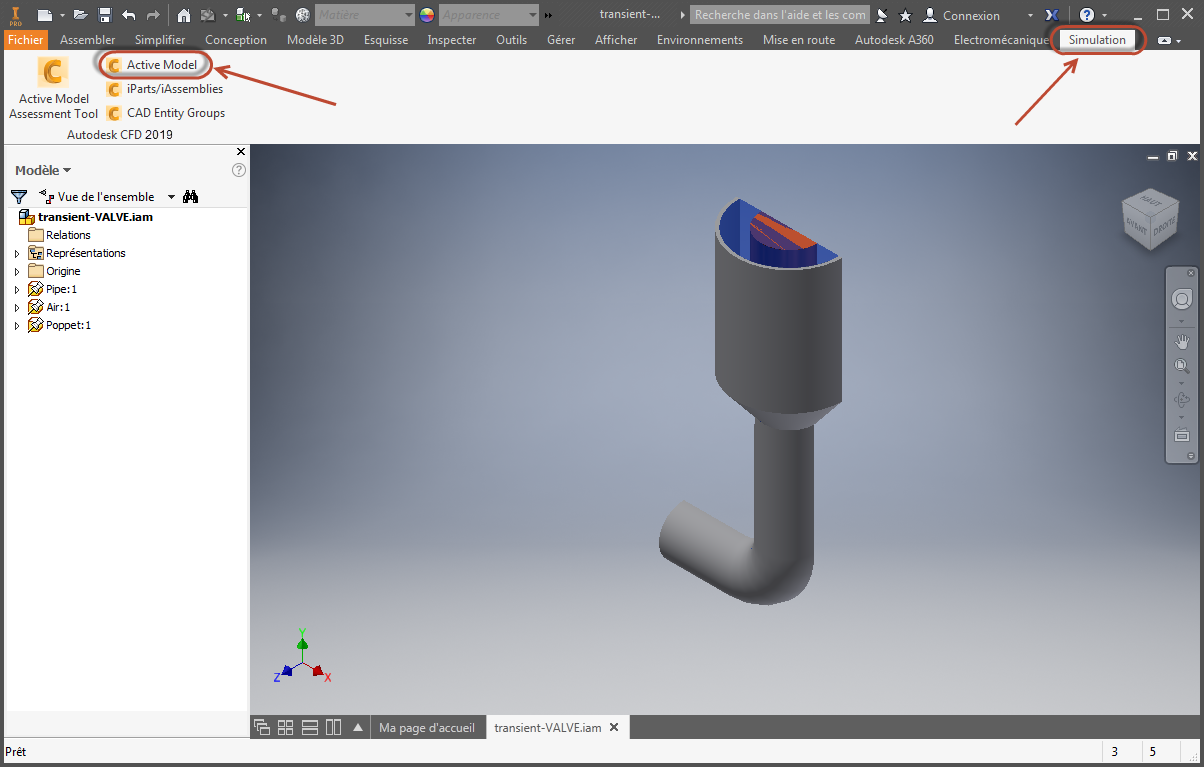Click the binoculars find icon
Viewport: 1204px width, 767px height.
(x=191, y=197)
